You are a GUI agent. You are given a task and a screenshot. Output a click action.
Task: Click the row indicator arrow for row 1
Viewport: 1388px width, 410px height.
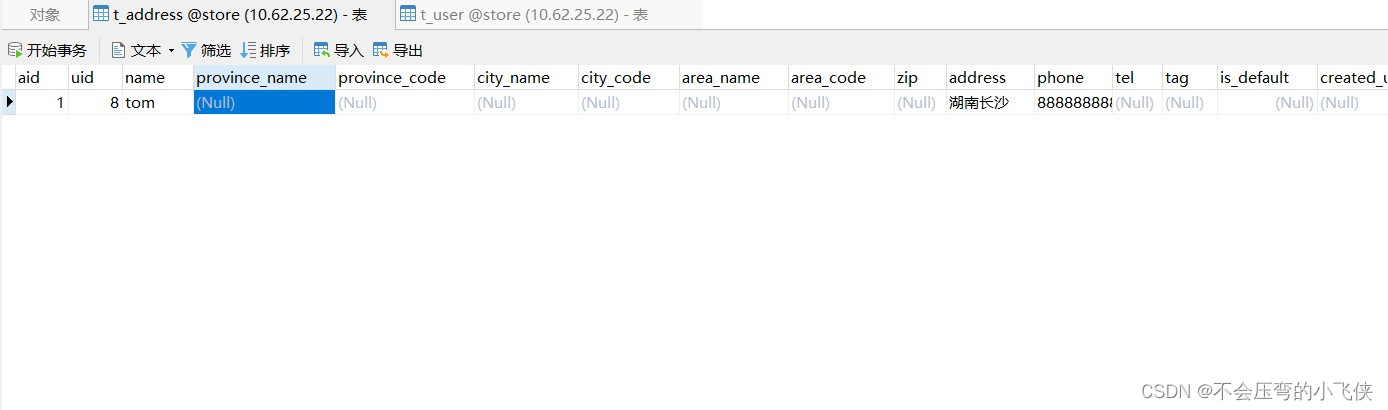click(x=9, y=102)
